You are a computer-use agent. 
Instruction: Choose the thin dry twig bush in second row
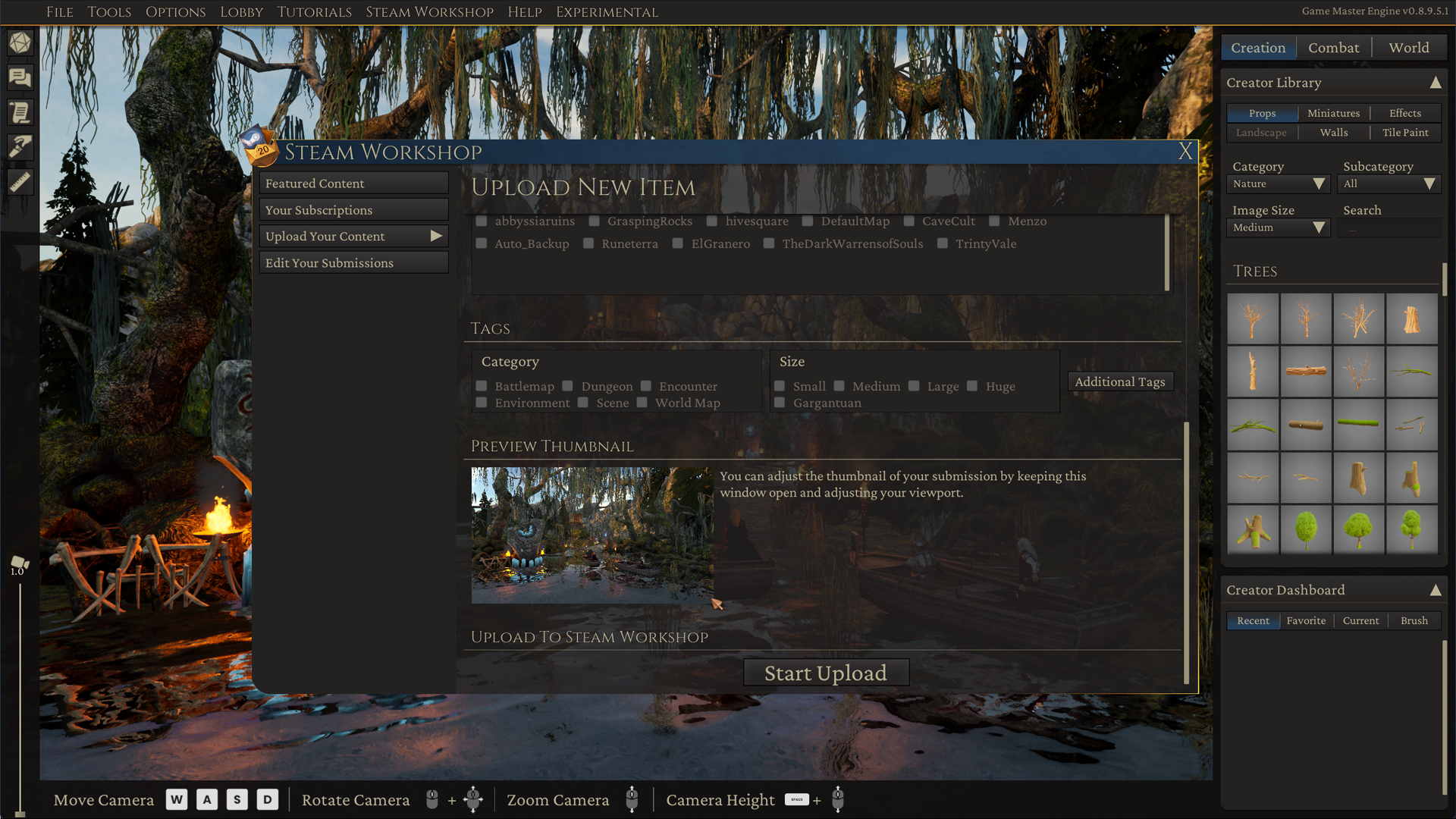tap(1358, 372)
